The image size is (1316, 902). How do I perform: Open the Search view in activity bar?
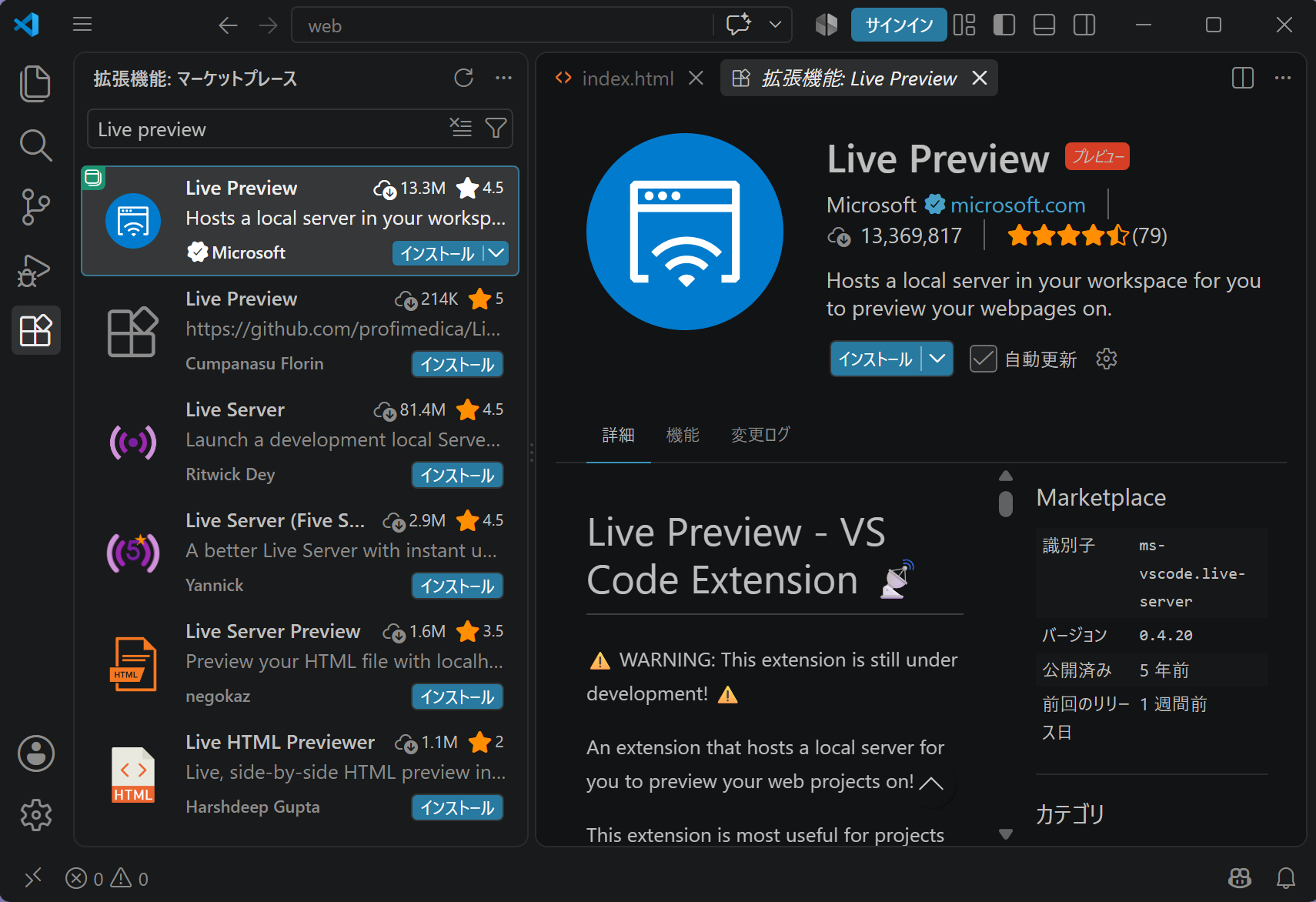35,145
